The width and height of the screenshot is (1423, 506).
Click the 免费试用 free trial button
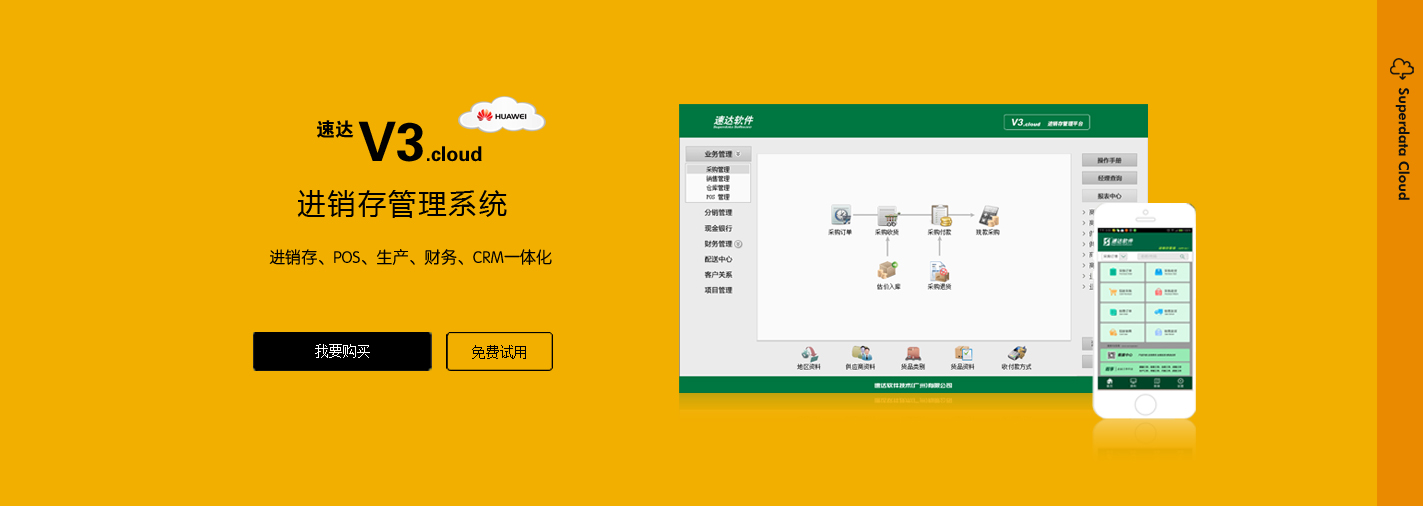[x=499, y=351]
